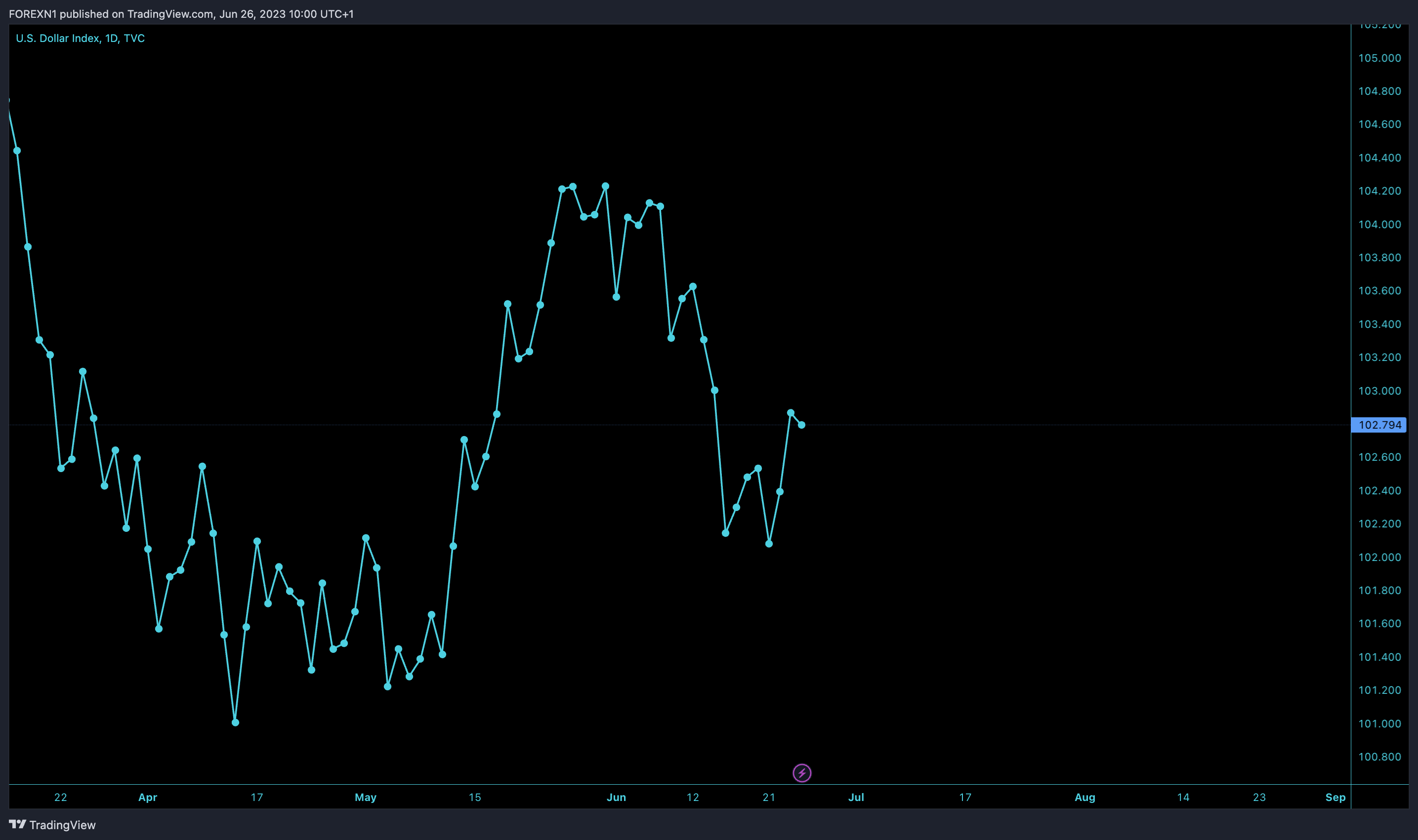The height and width of the screenshot is (840, 1418).
Task: Click the 104.600 price axis label
Action: (1379, 124)
